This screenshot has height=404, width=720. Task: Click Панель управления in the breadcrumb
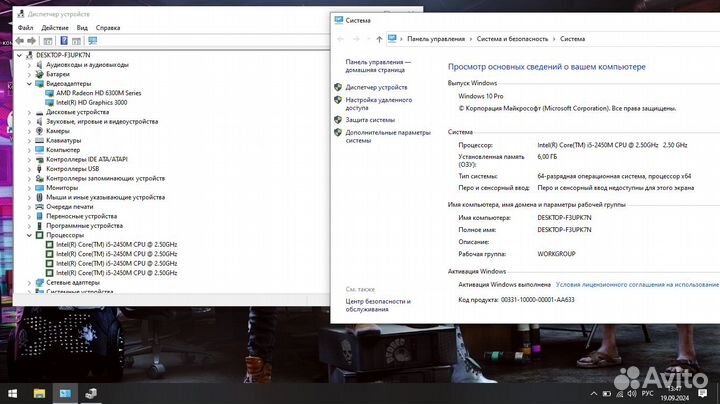(x=436, y=39)
